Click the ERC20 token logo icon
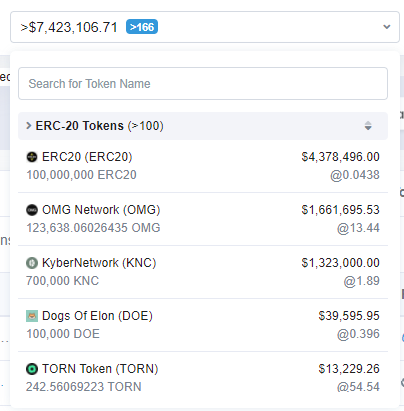404x411 pixels. coord(32,157)
